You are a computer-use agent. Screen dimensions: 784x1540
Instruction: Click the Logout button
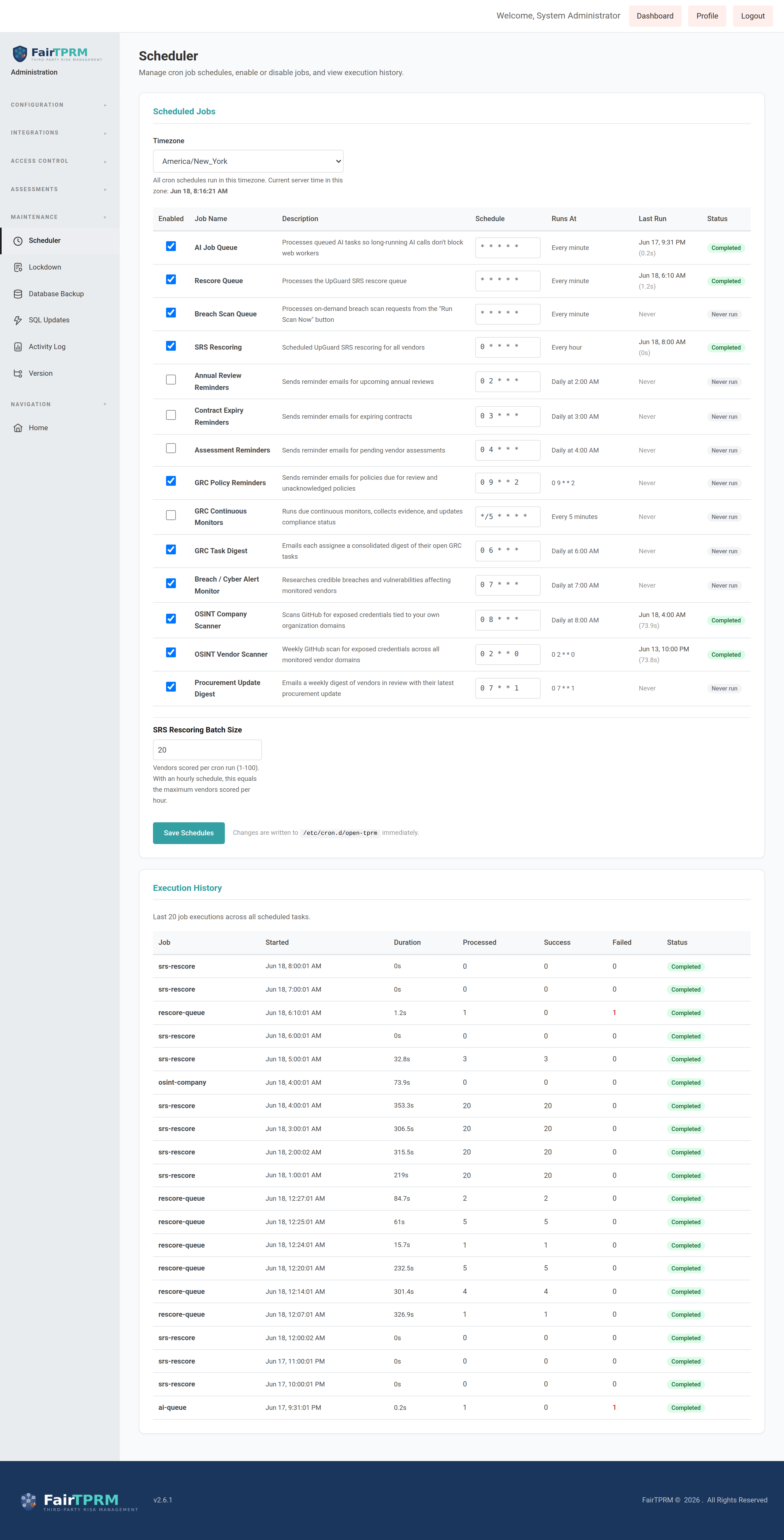[x=752, y=16]
